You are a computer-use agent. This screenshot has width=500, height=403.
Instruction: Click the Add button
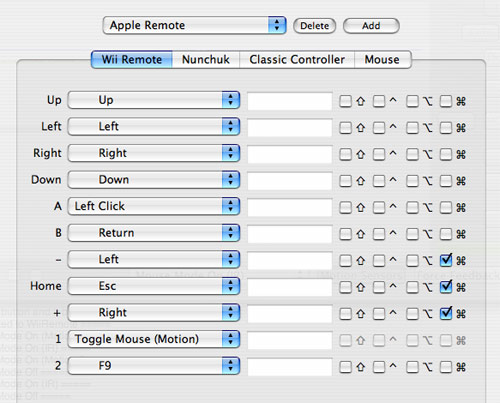click(371, 26)
